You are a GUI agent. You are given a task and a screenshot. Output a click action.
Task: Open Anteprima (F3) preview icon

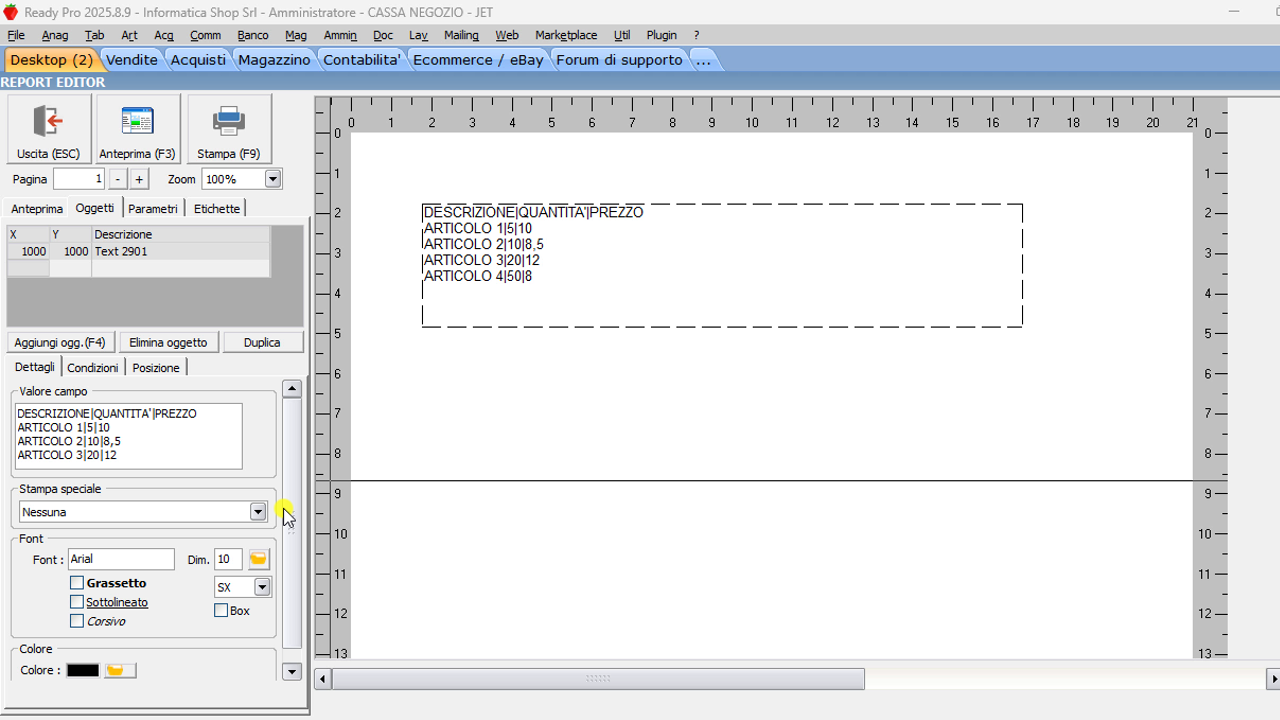pos(137,123)
